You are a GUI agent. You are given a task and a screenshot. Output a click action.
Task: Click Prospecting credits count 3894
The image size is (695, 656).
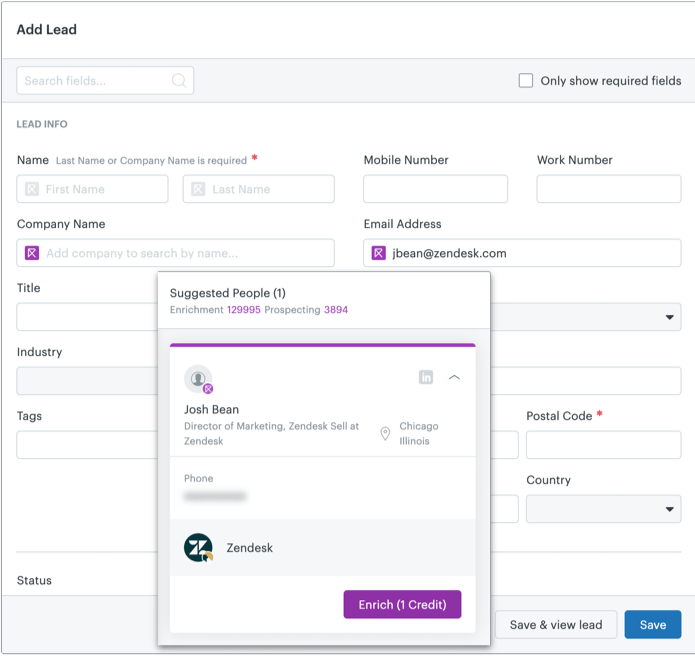336,310
